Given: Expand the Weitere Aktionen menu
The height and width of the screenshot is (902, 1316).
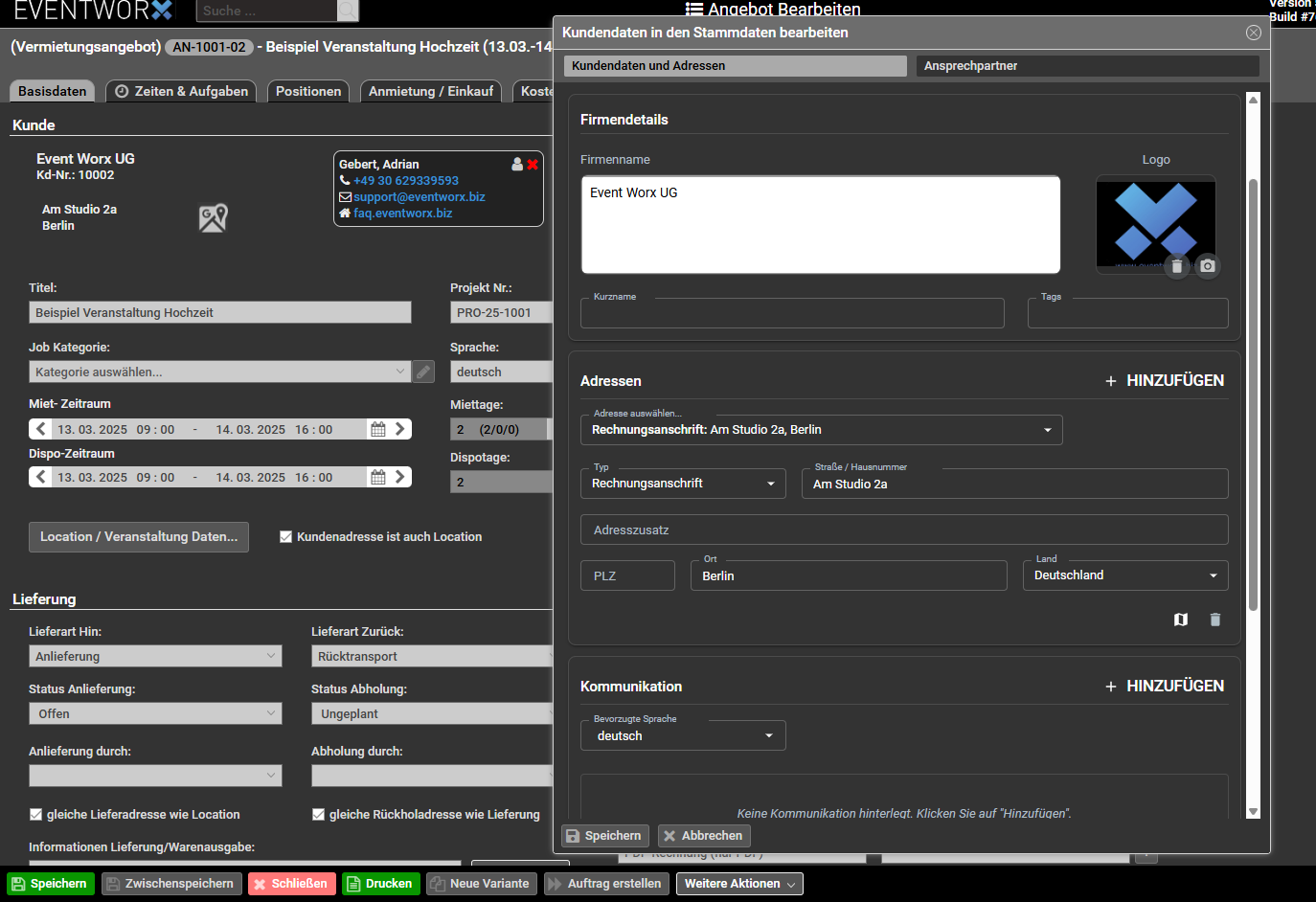Looking at the screenshot, I should pos(739,884).
